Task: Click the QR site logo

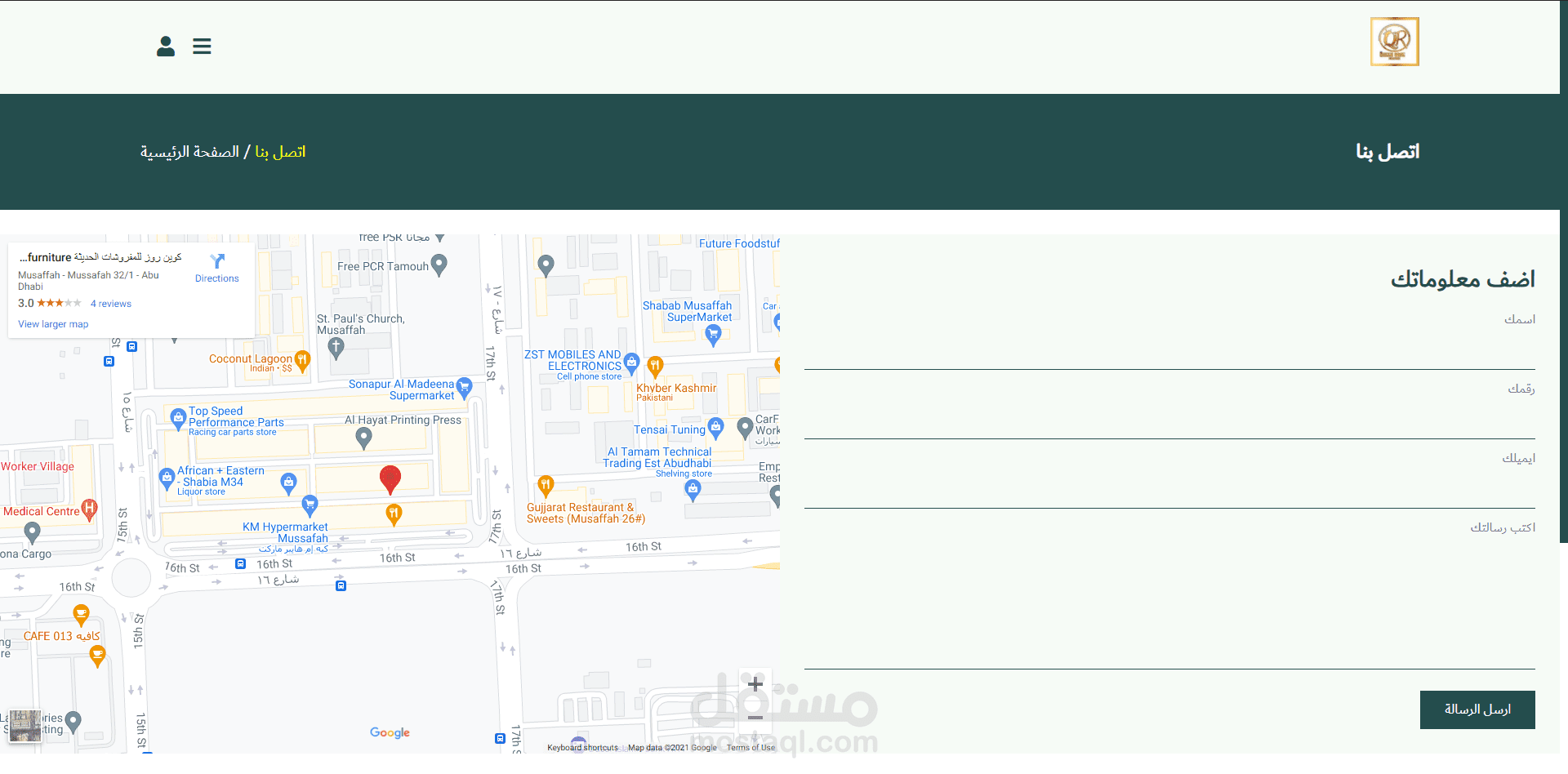Action: pos(1394,42)
